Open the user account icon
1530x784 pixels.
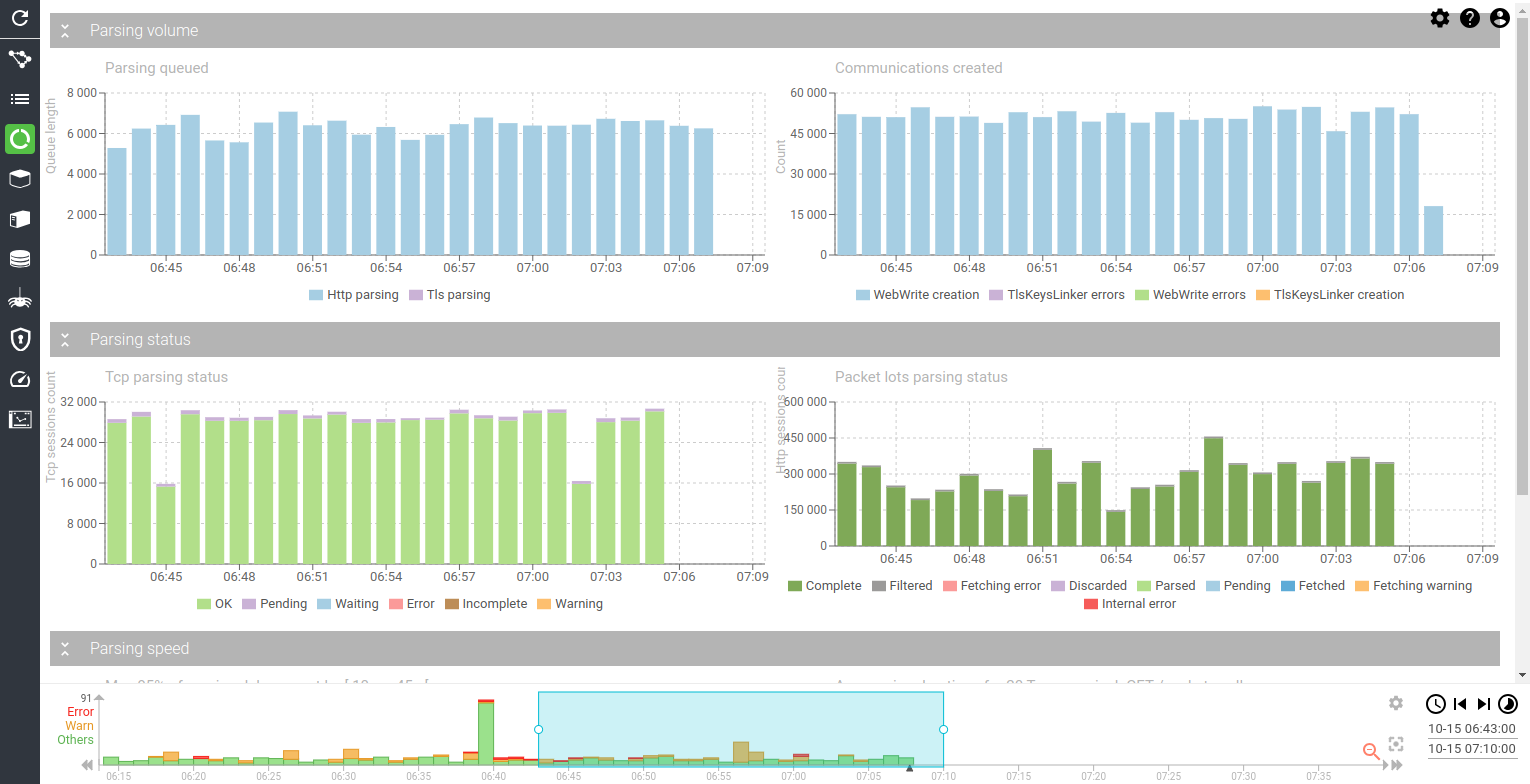pos(1500,18)
